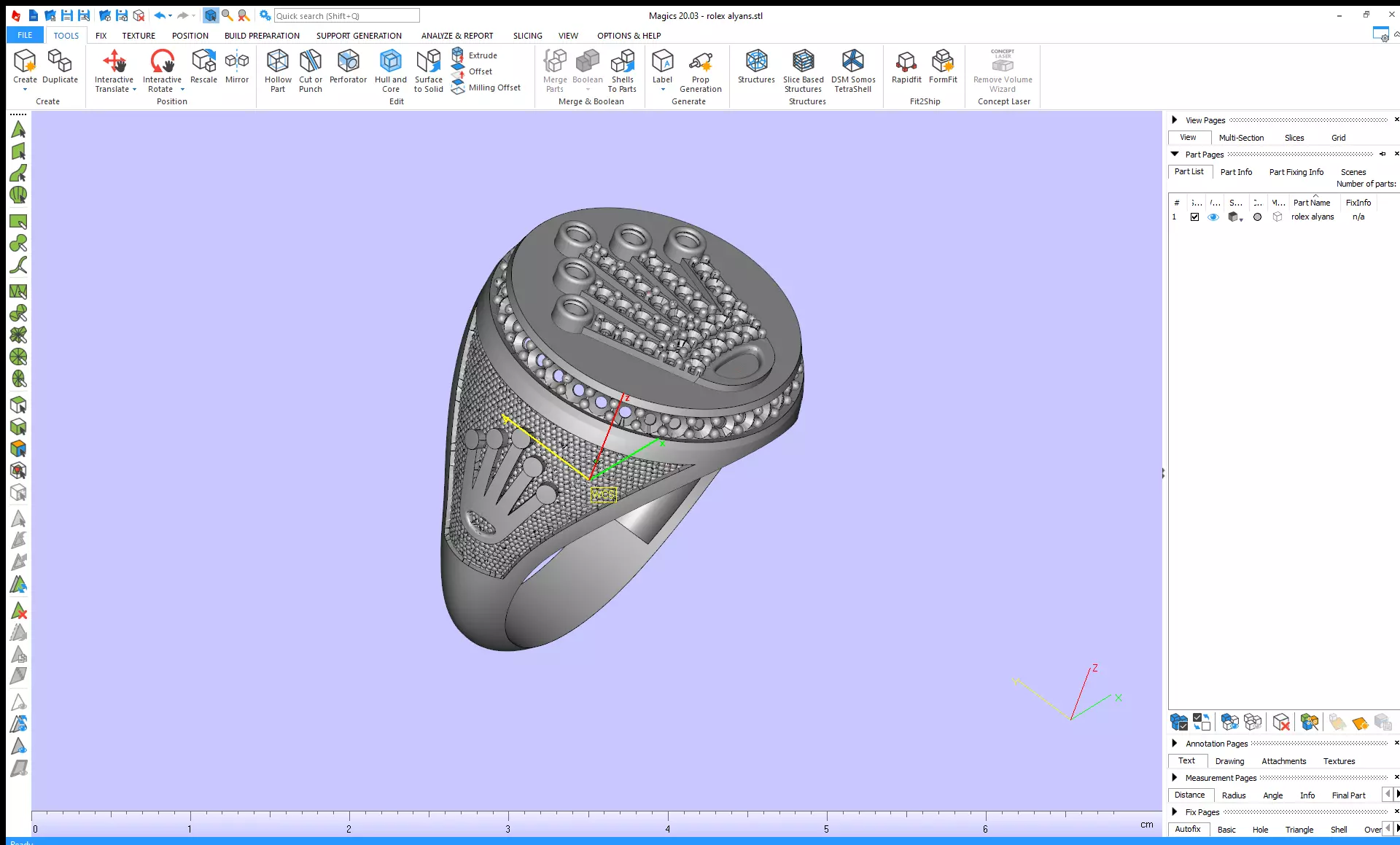The image size is (1400, 845).
Task: Switch to the Triangle fix tab
Action: point(1299,830)
